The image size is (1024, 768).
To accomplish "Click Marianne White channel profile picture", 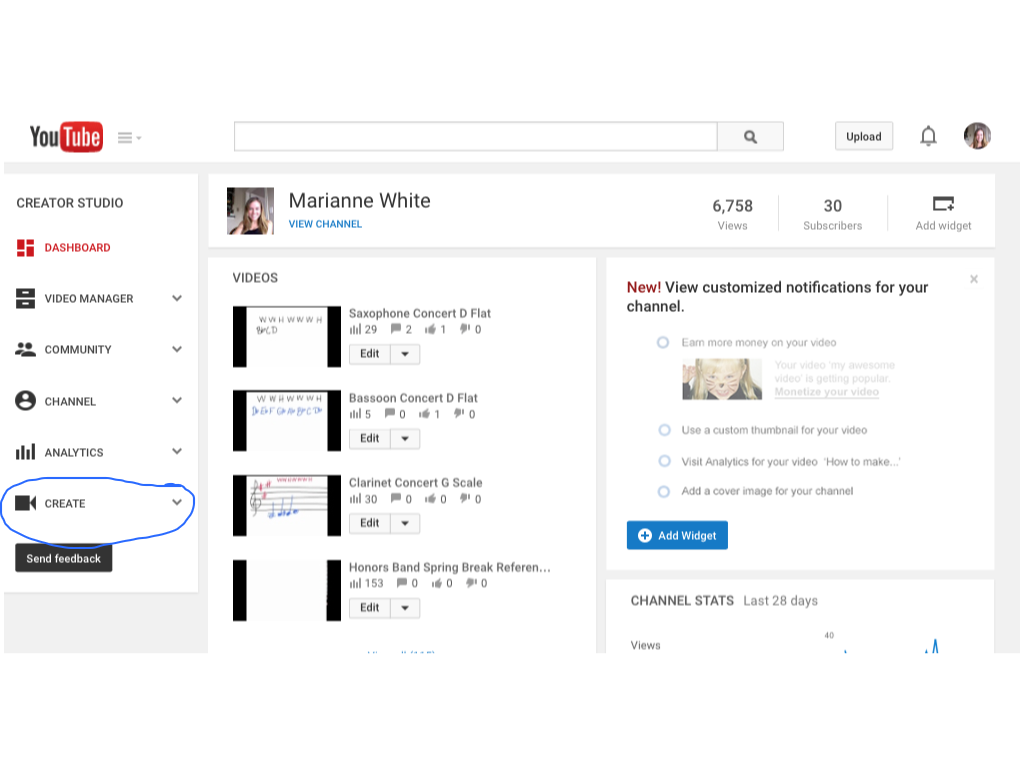I will tap(250, 211).
